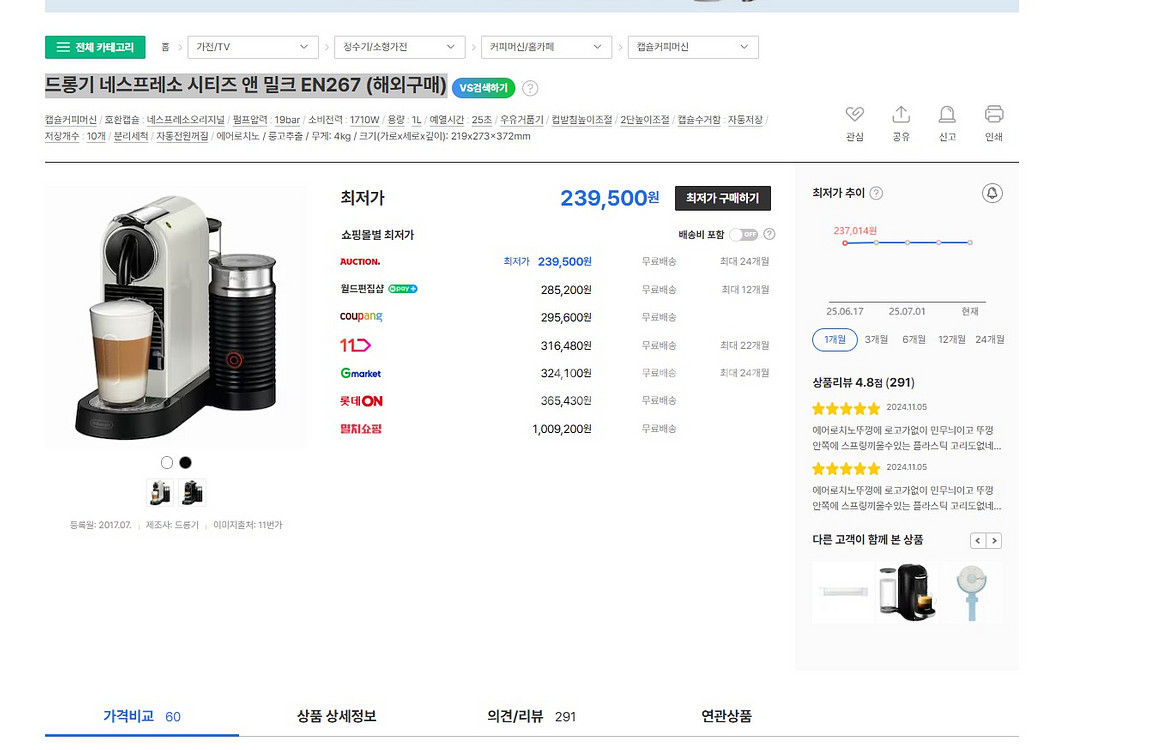
Task: Click 자동전원꺼짐 spec link
Action: coord(182,137)
